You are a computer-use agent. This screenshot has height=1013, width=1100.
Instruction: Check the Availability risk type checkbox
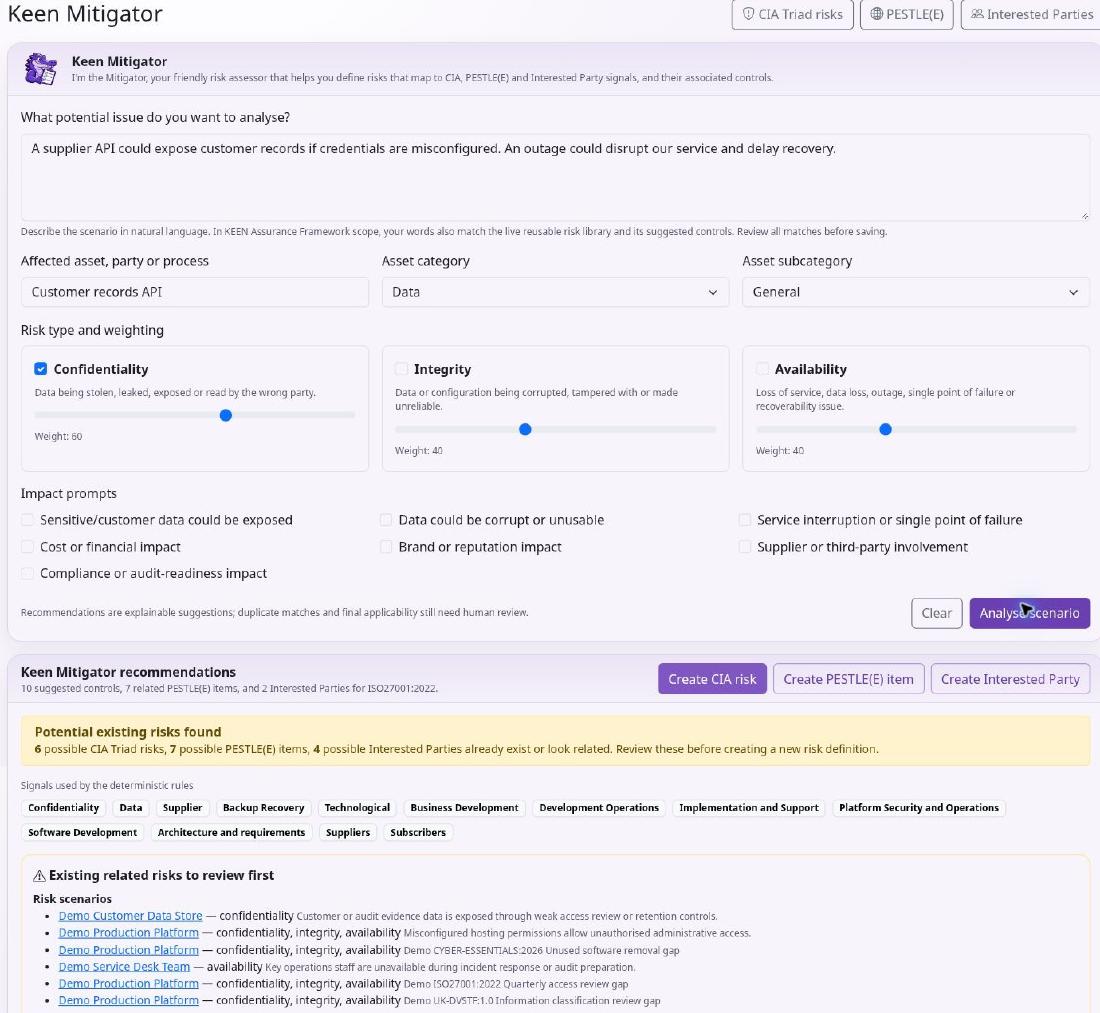coord(762,369)
